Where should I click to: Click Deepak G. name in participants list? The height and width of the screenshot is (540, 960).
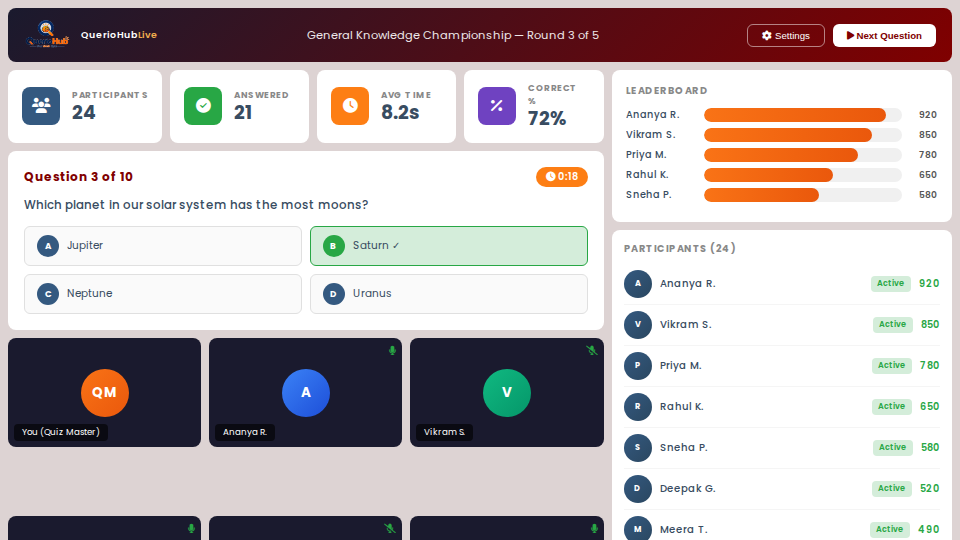coord(688,489)
